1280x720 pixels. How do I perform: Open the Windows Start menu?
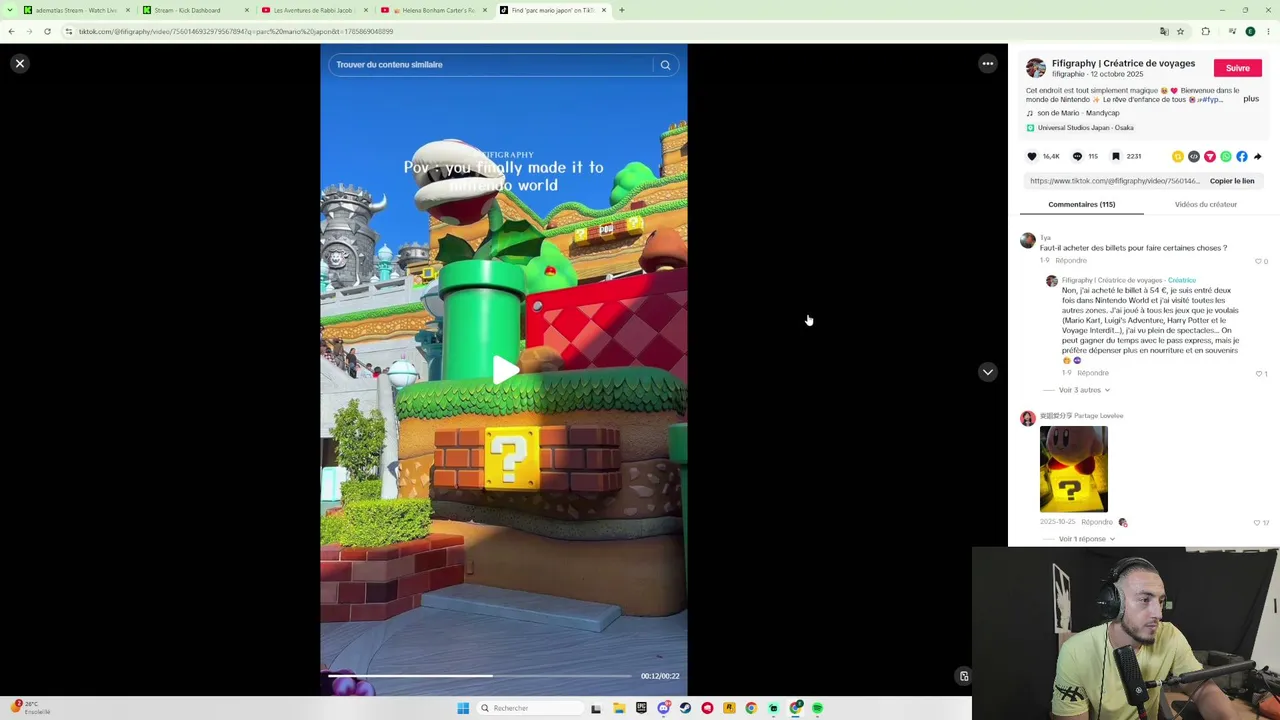tap(463, 708)
